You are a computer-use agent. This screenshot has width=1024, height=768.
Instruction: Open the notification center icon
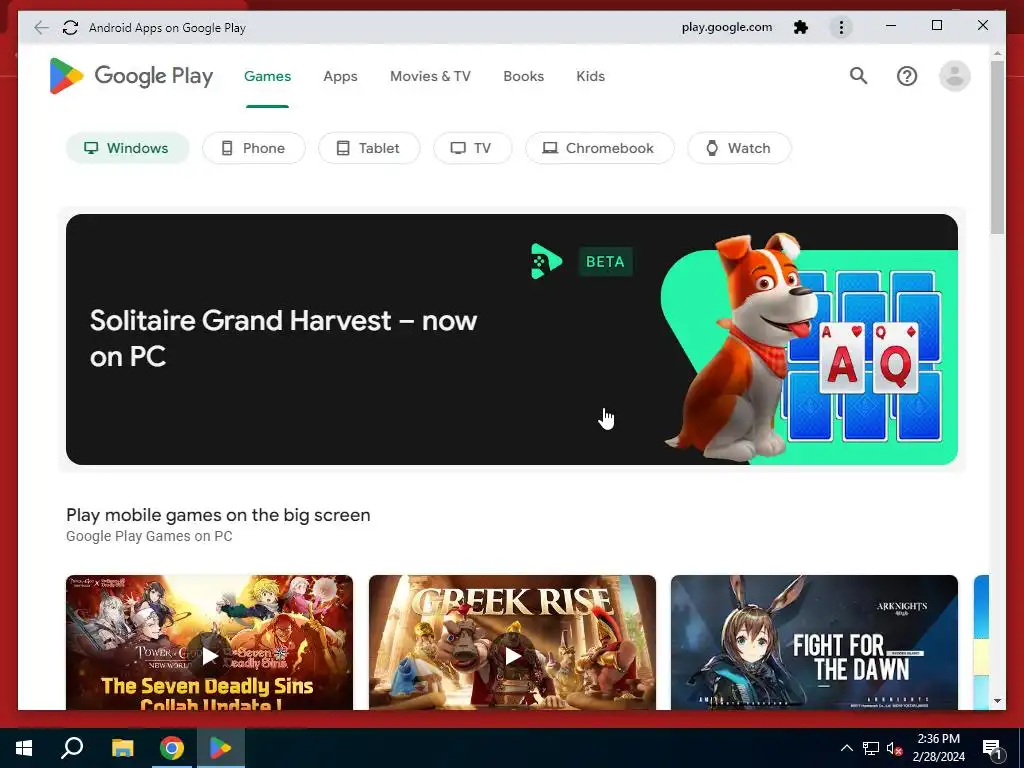click(992, 748)
